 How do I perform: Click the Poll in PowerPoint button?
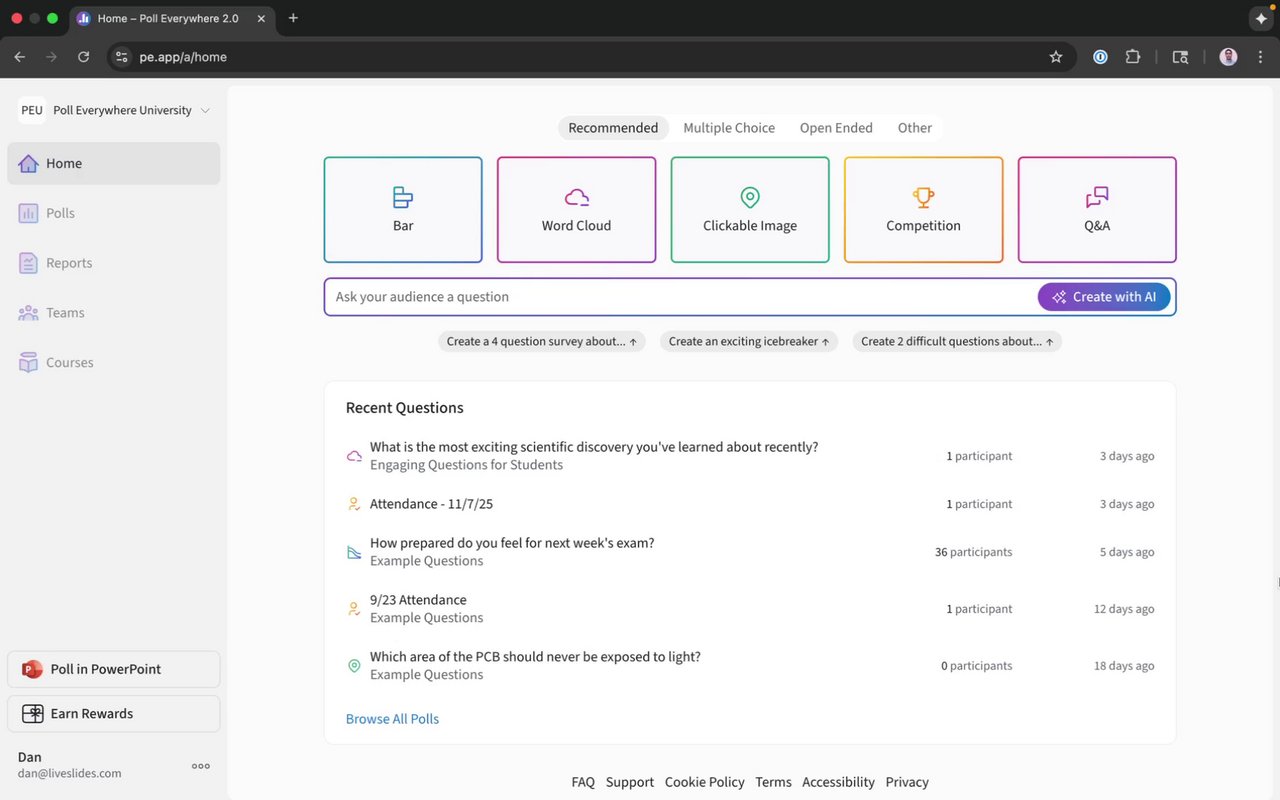click(x=114, y=669)
